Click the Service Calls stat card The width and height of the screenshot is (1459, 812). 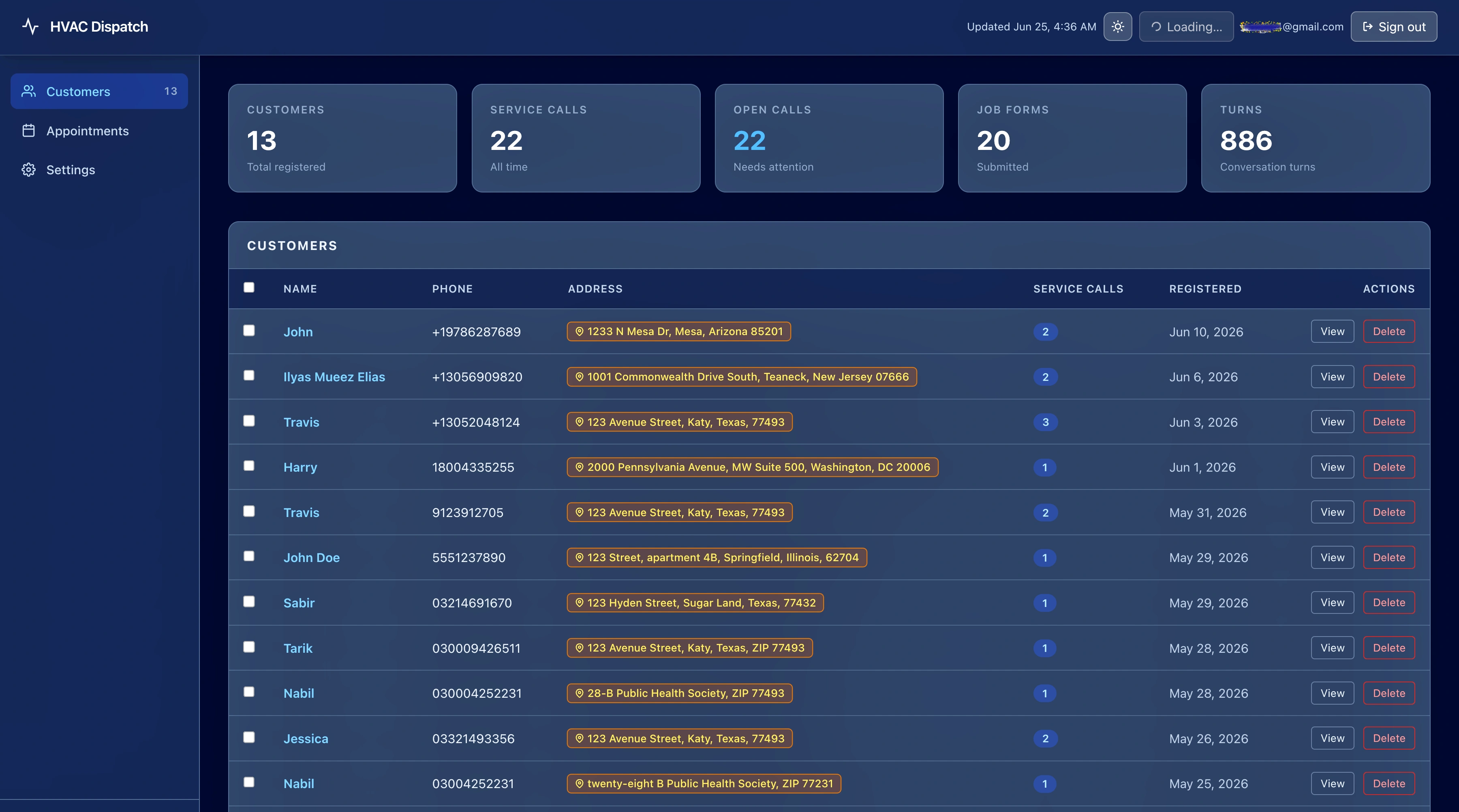click(x=586, y=138)
